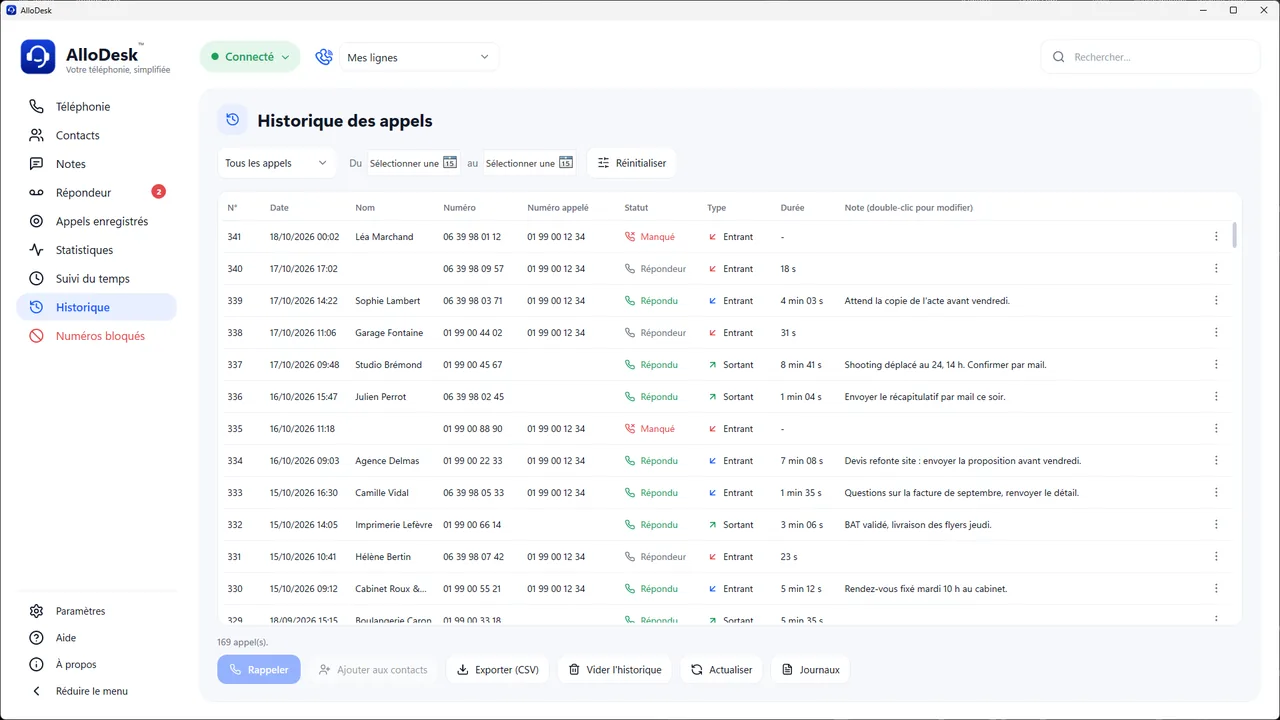Open options menu for call 333
Viewport: 1280px width, 720px height.
coord(1216,493)
